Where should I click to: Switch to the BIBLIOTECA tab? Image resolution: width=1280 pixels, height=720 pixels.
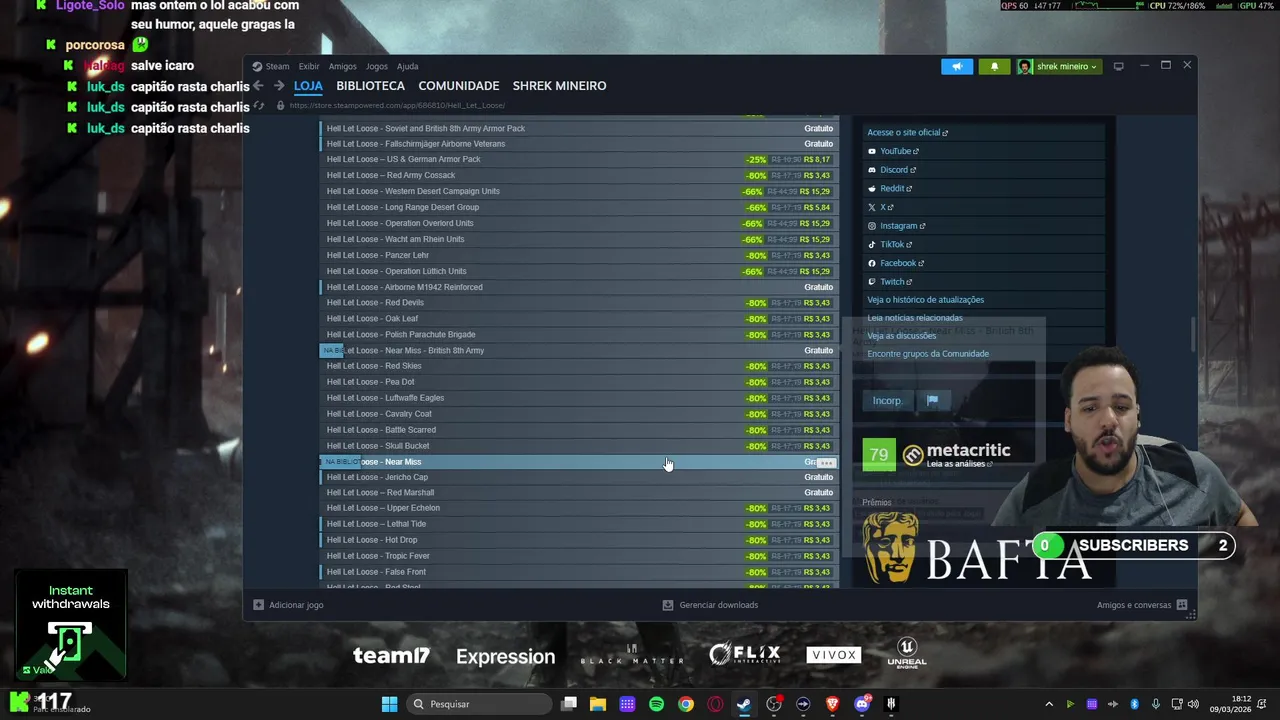click(370, 86)
